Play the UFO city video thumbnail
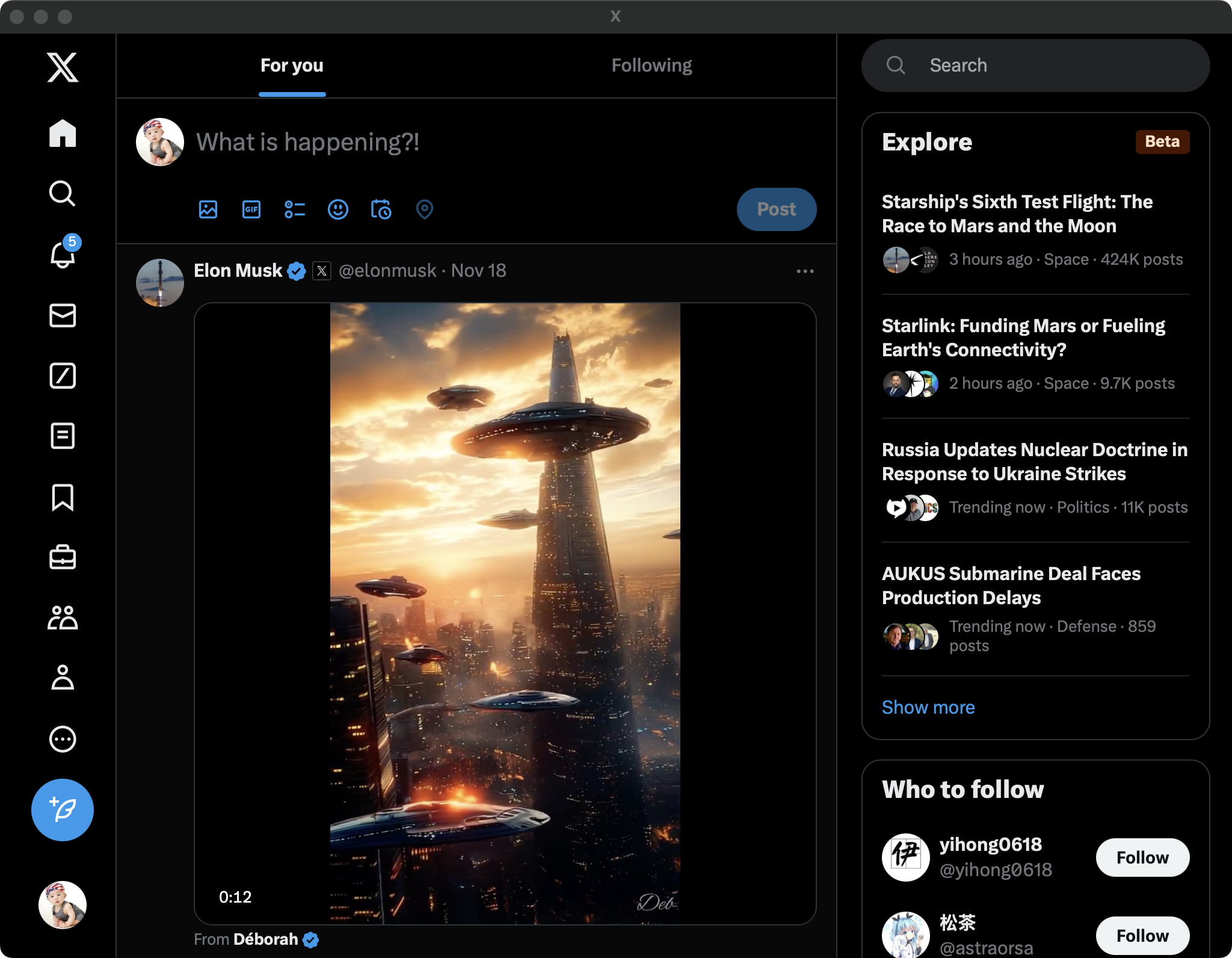 pos(505,613)
